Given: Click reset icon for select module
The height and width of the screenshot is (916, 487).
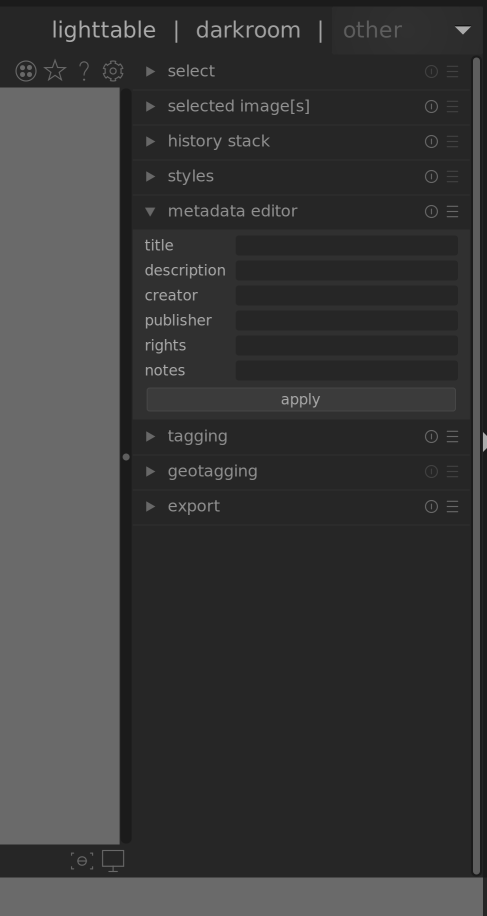Looking at the screenshot, I should click(431, 71).
